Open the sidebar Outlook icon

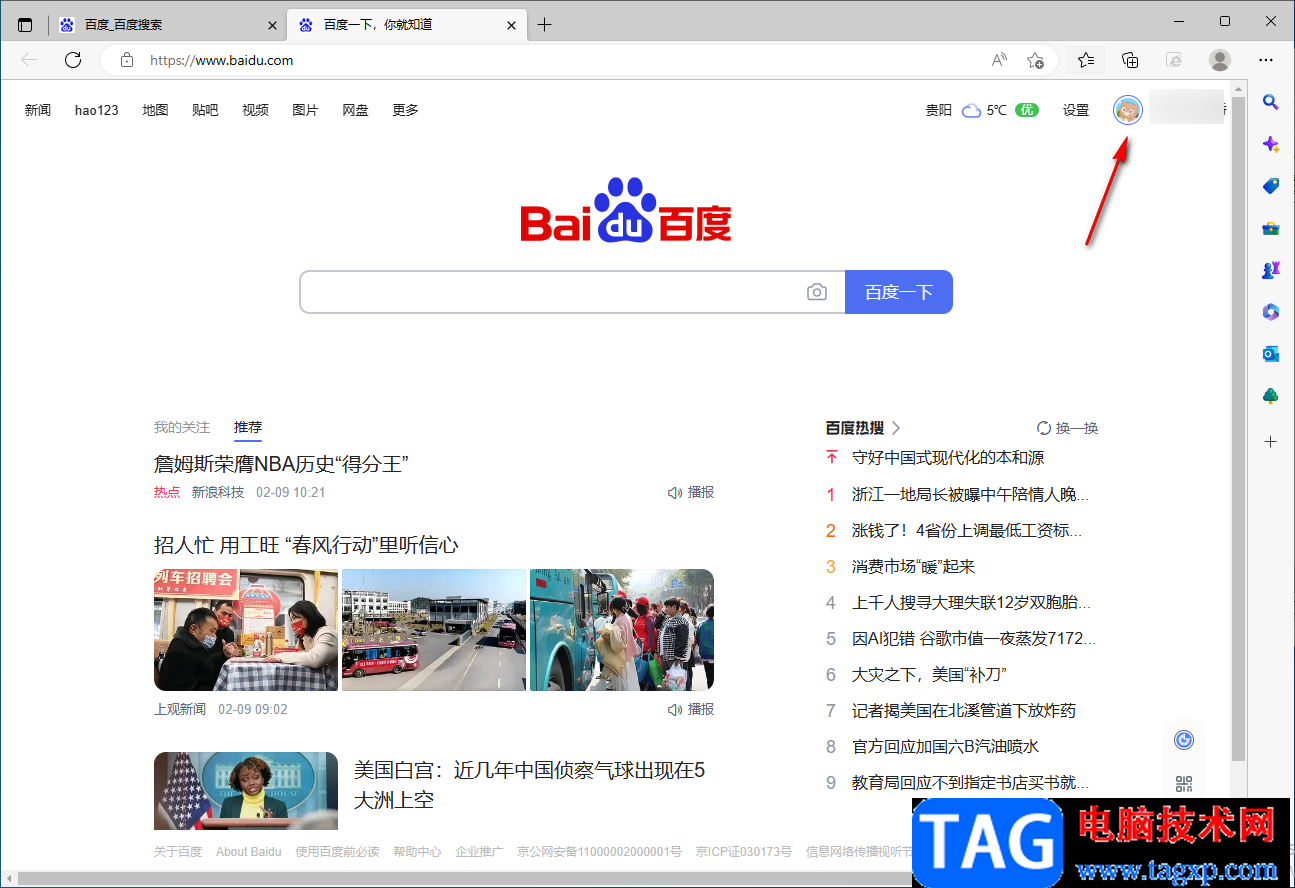tap(1271, 354)
